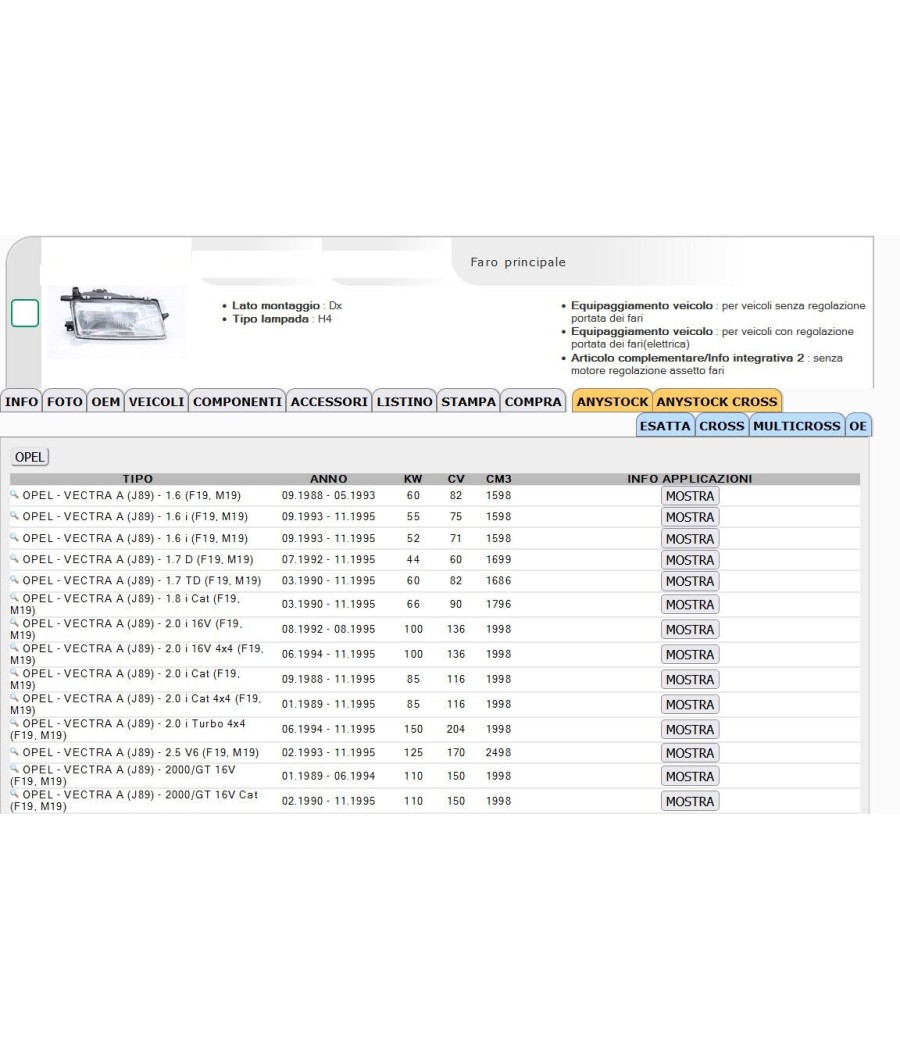Click the CM3 column header
The width and height of the screenshot is (900, 1050).
pos(499,479)
